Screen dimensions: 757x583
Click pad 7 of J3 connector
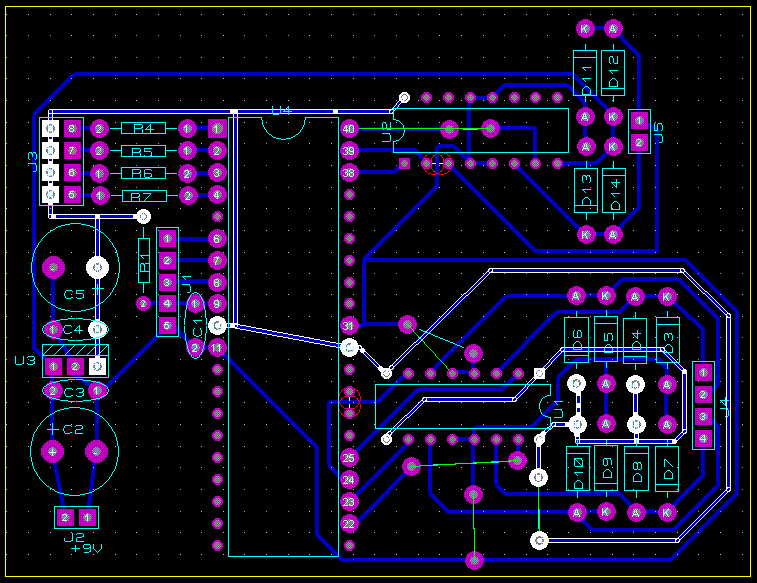pos(72,151)
